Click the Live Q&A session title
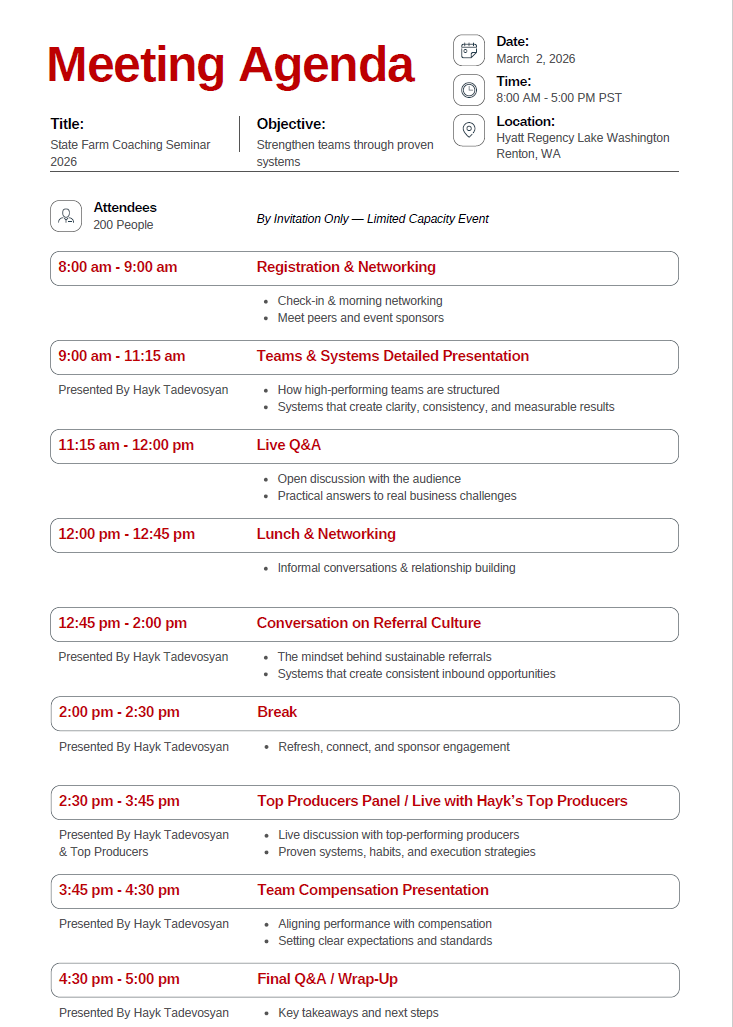The width and height of the screenshot is (733, 1027). (288, 445)
